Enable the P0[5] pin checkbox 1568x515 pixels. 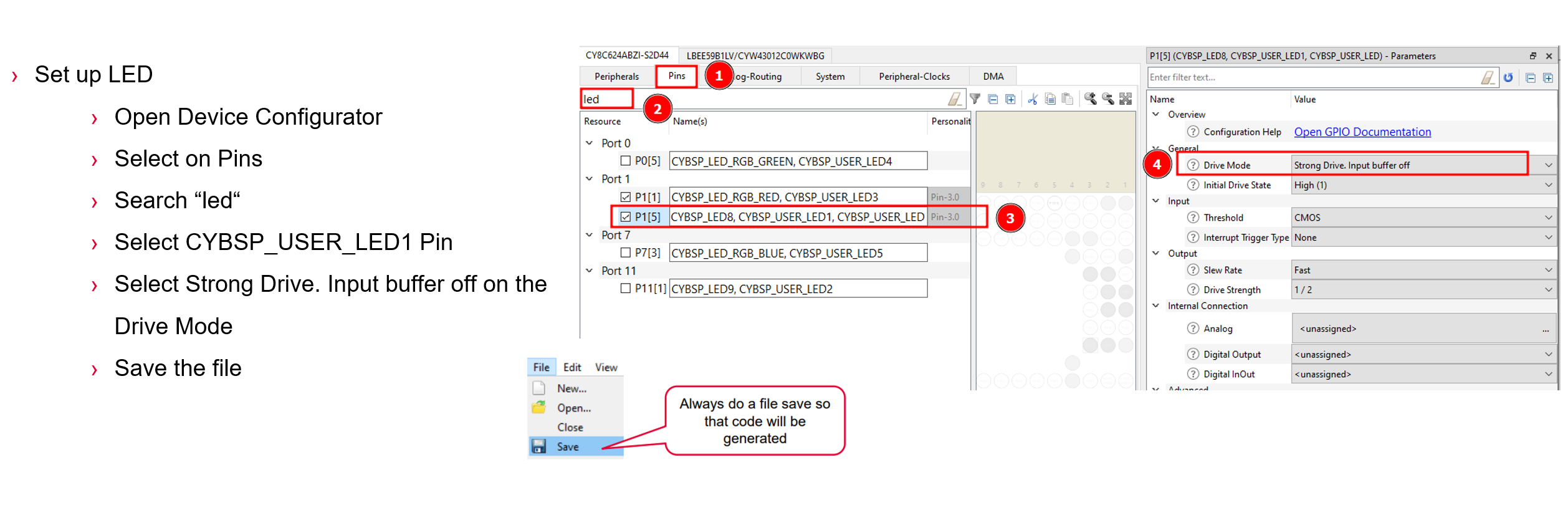626,161
